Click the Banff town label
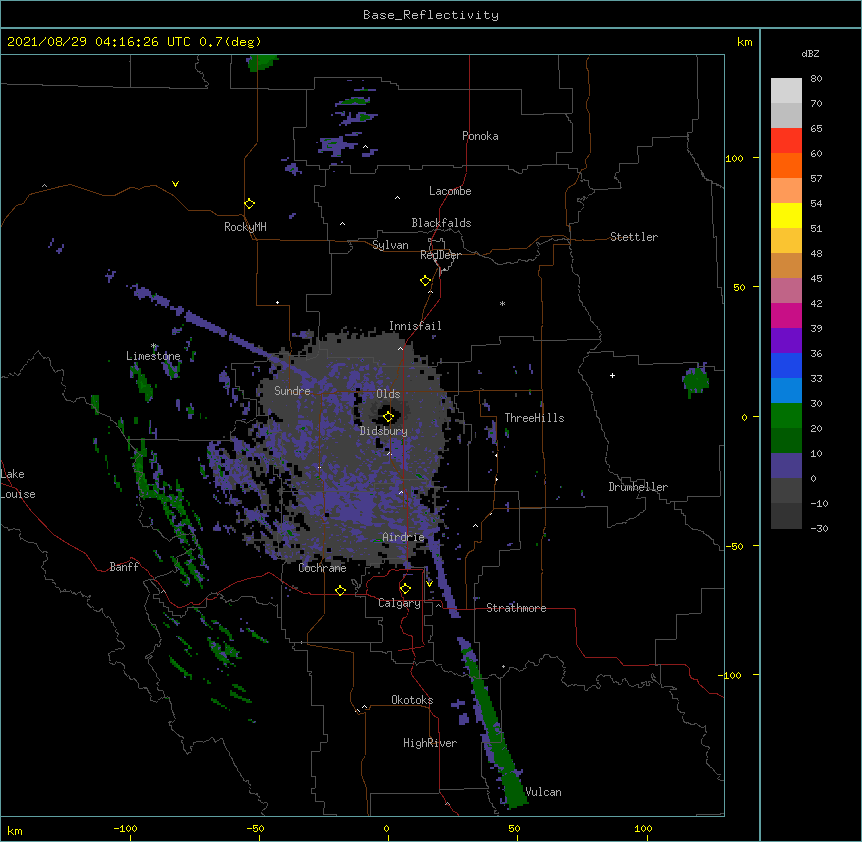862x842 pixels. (x=124, y=567)
